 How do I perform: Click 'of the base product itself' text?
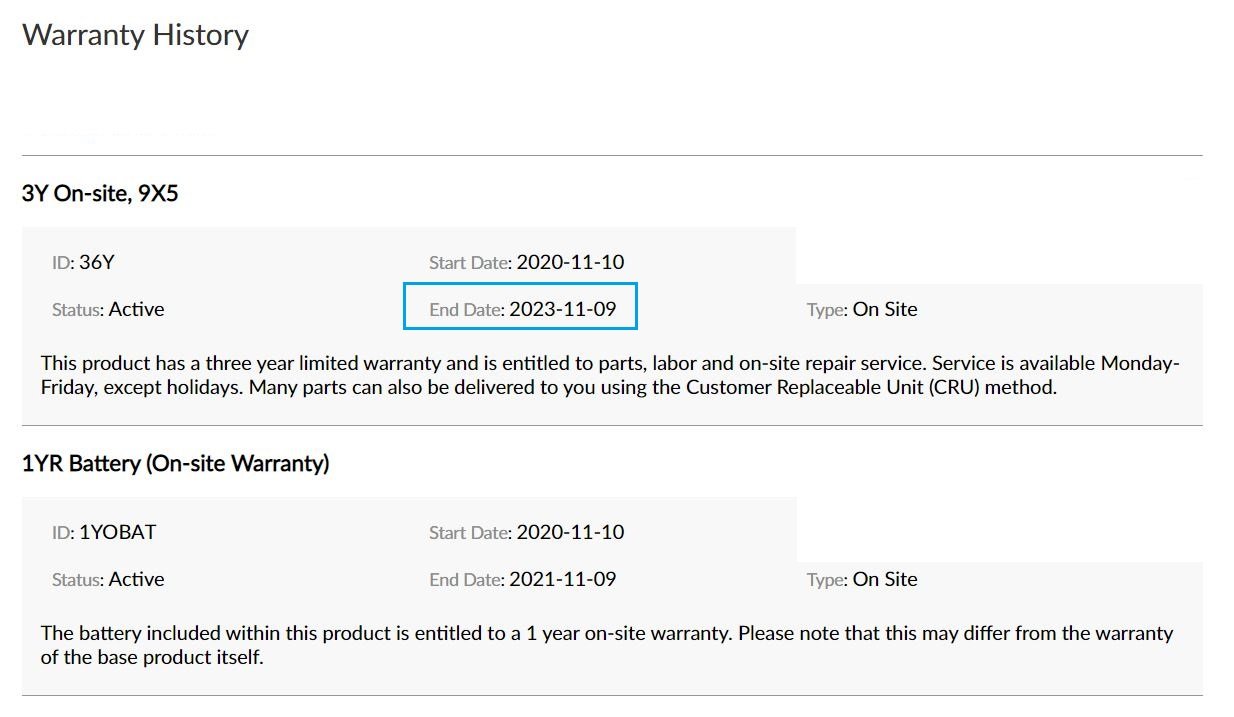pyautogui.click(x=152, y=658)
